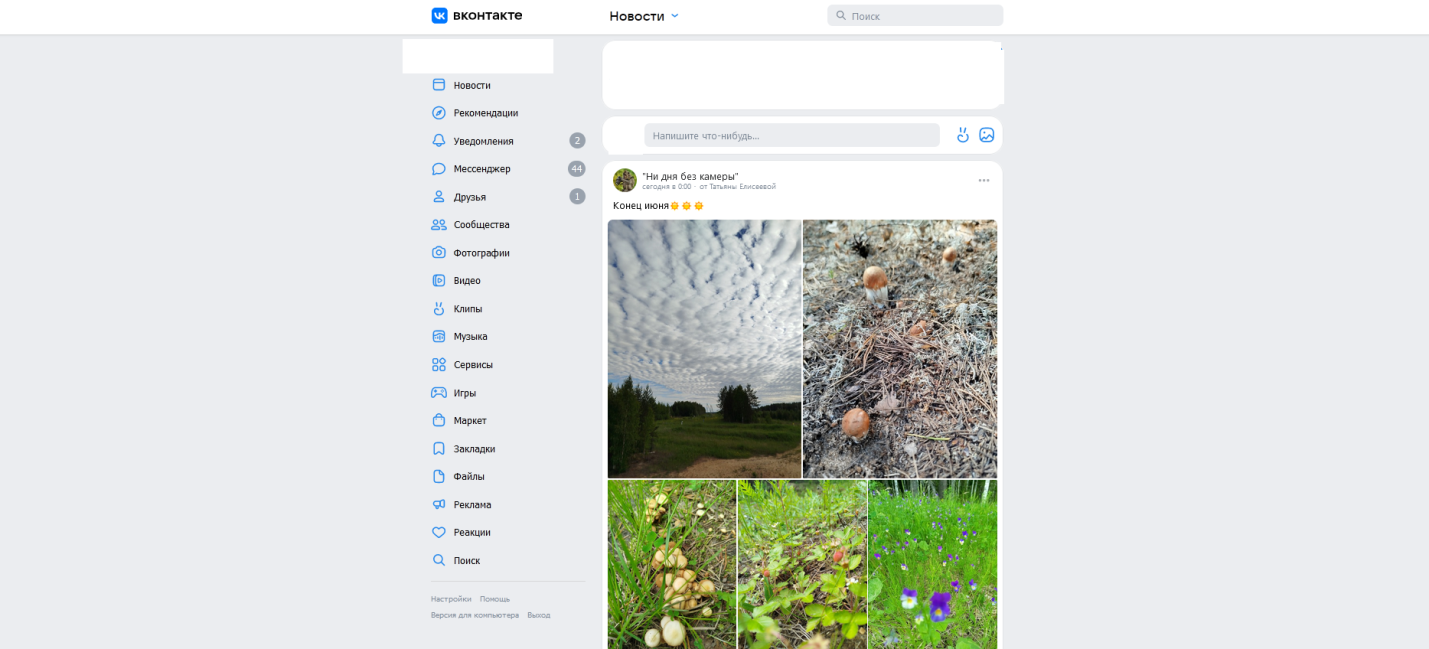This screenshot has width=1429, height=649.
Task: Click the Настройки footer link
Action: coord(451,599)
